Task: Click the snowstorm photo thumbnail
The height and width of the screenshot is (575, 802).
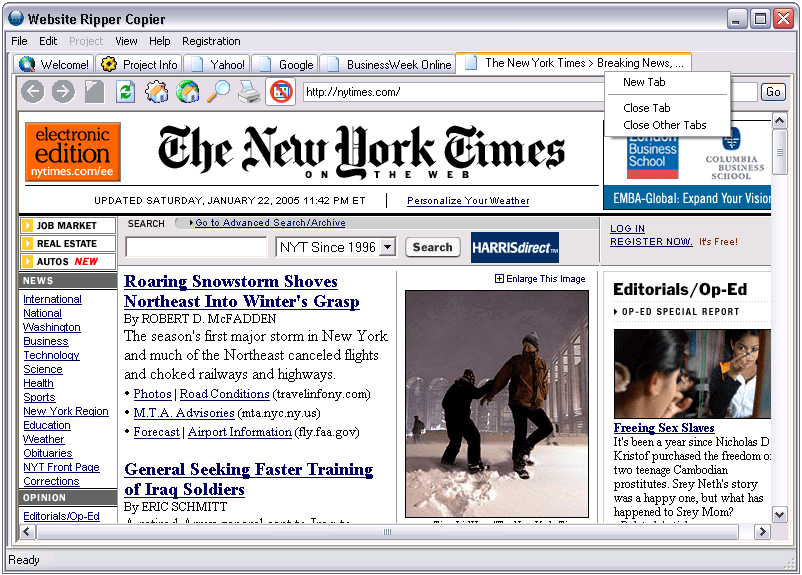Action: (x=497, y=404)
